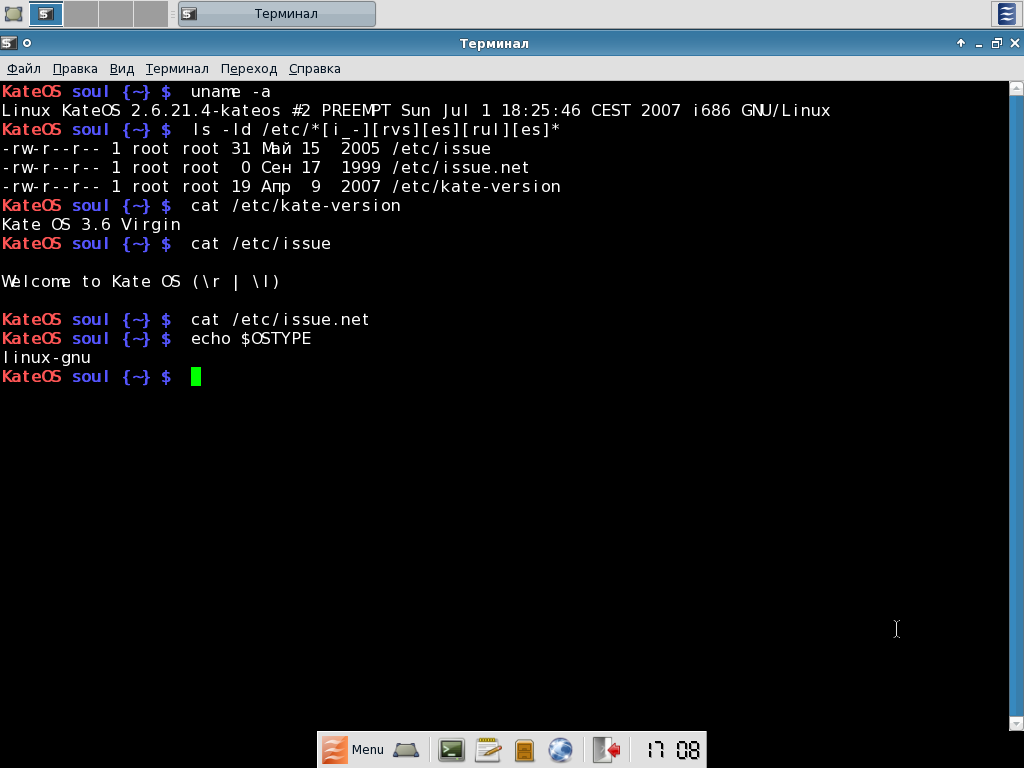Screen dimensions: 1024x768
Task: Click the ls glob command text
Action: pyautogui.click(x=376, y=129)
